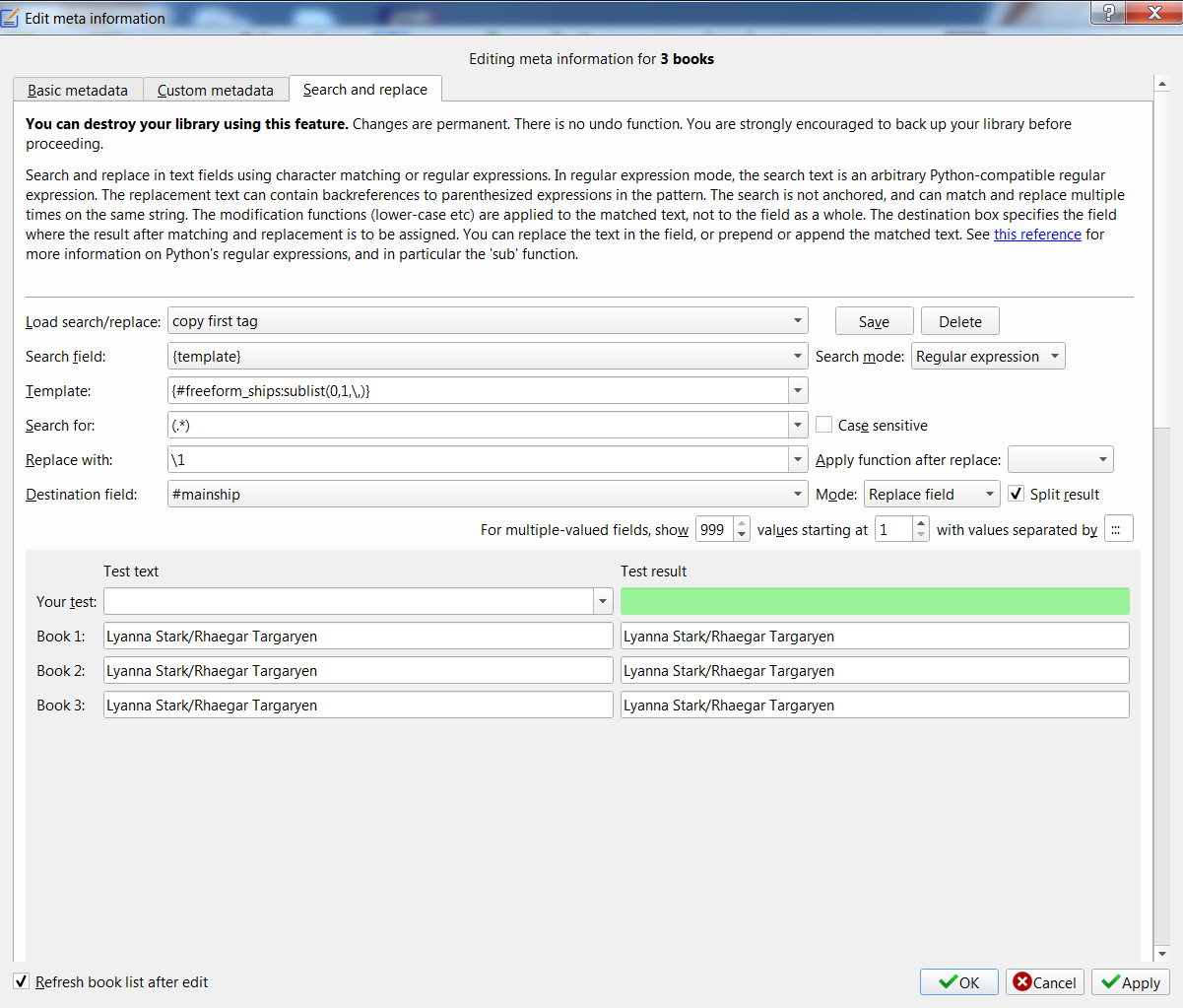
Task: Click the Delete button
Action: pos(960,321)
